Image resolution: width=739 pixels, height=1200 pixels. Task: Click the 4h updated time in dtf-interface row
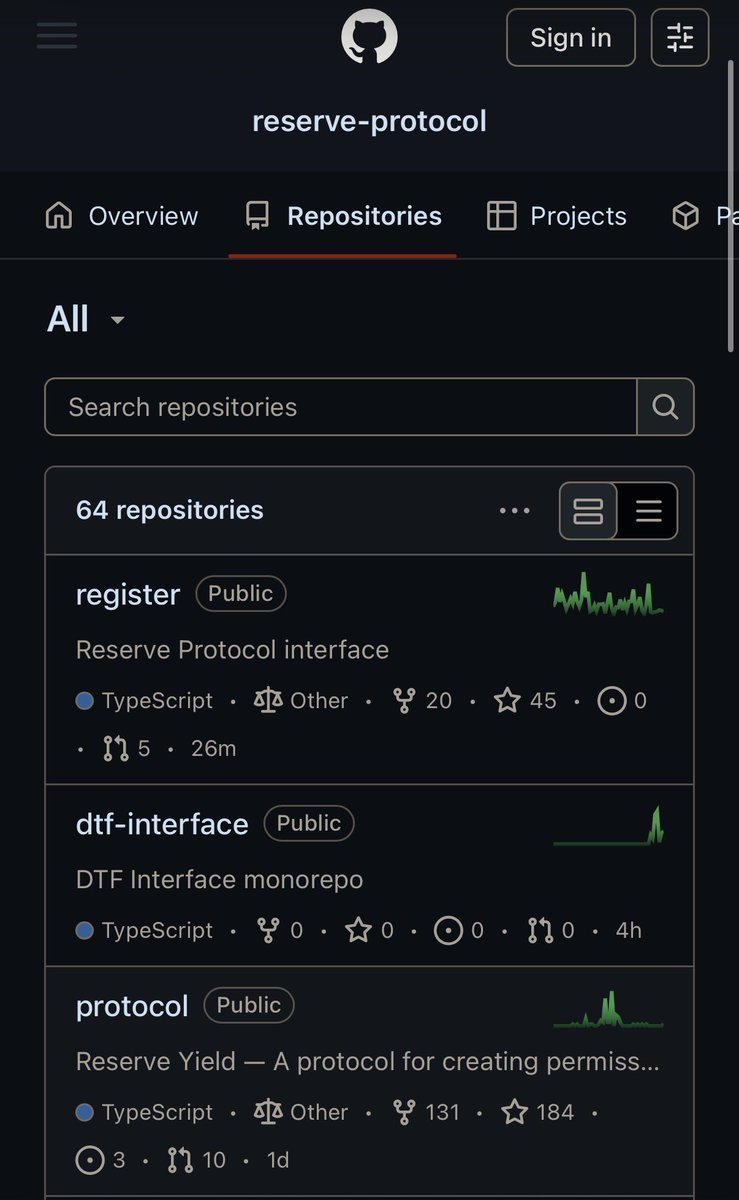click(629, 931)
